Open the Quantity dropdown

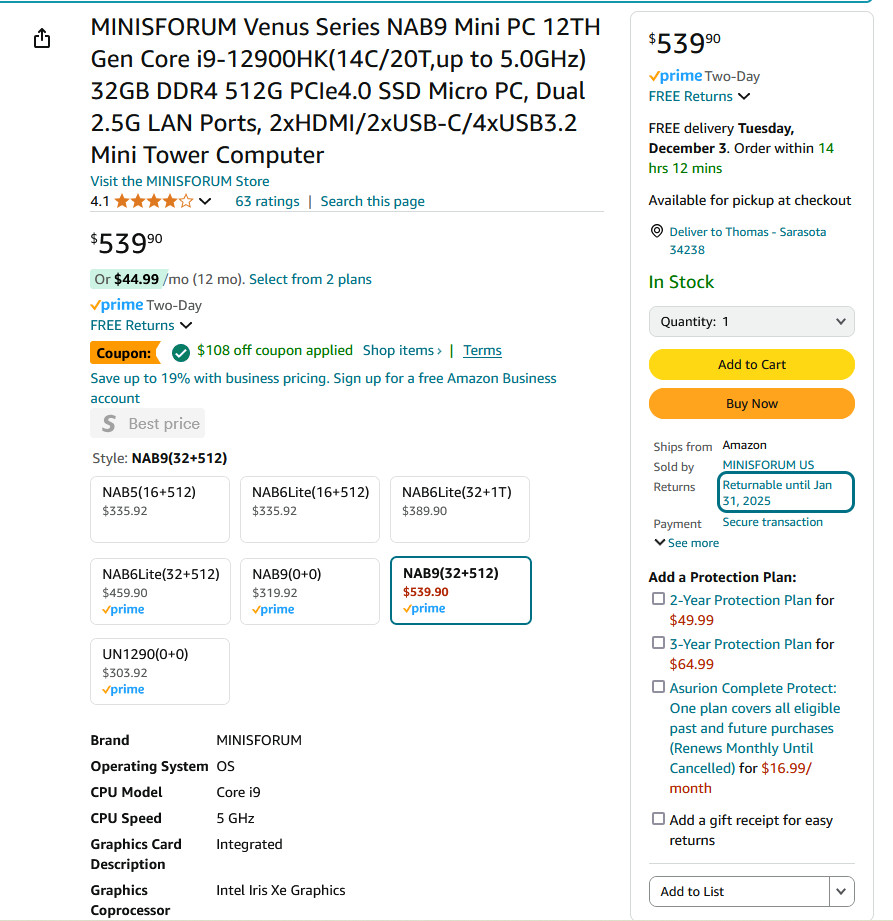coord(751,321)
